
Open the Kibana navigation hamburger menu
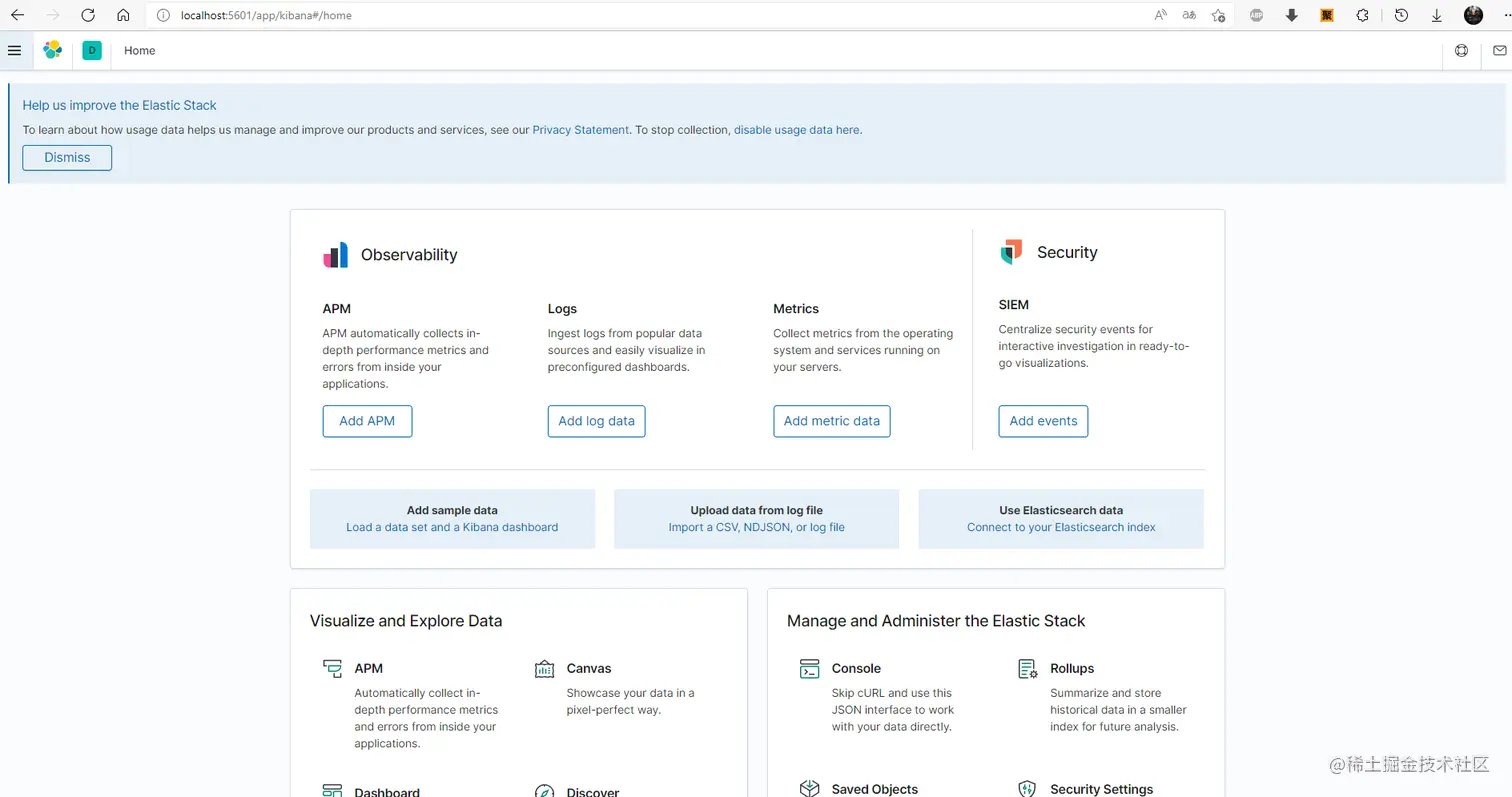pos(14,50)
